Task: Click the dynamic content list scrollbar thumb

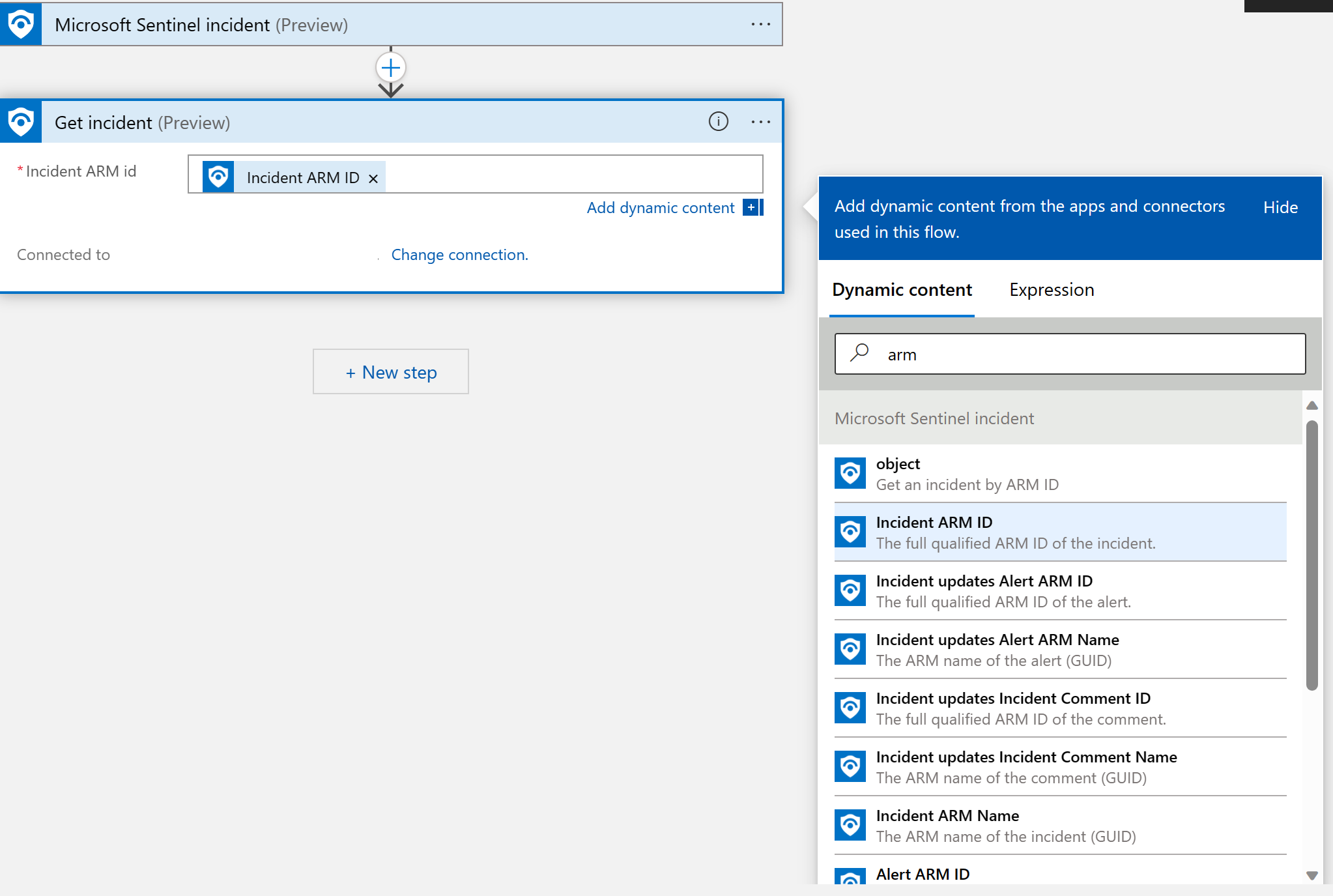Action: (1312, 555)
